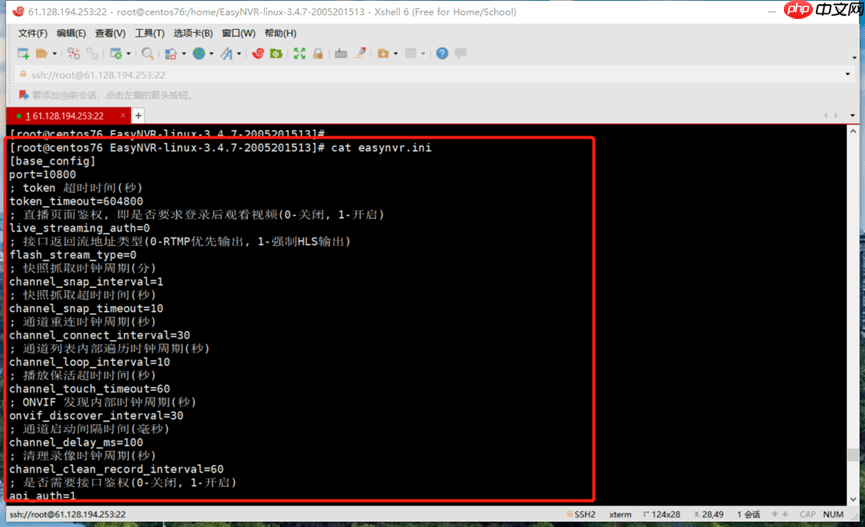The image size is (865, 527).
Task: Expand the dropdown beside the copy-paste icon
Action: tap(183, 54)
